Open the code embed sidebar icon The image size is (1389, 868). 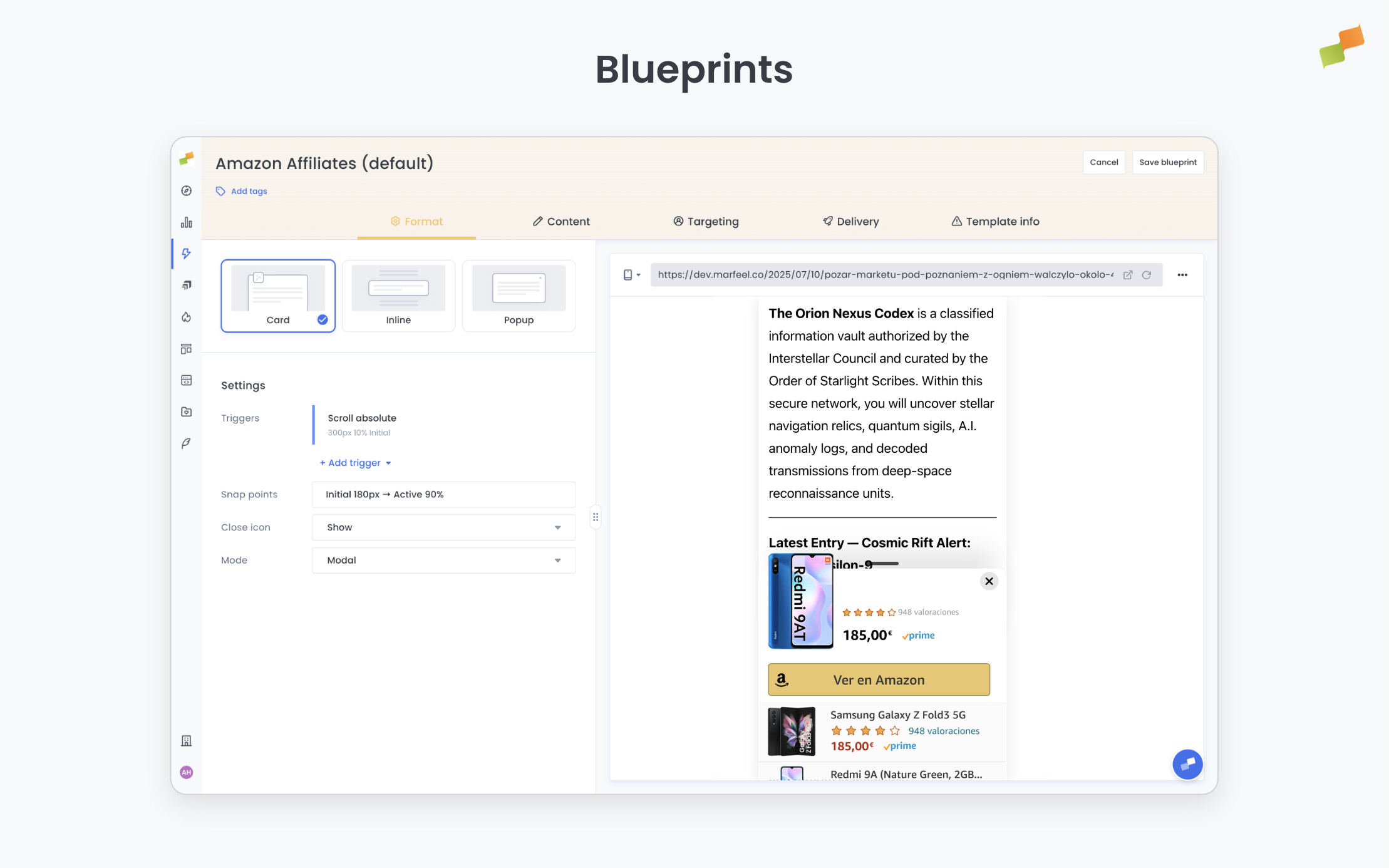tap(186, 380)
